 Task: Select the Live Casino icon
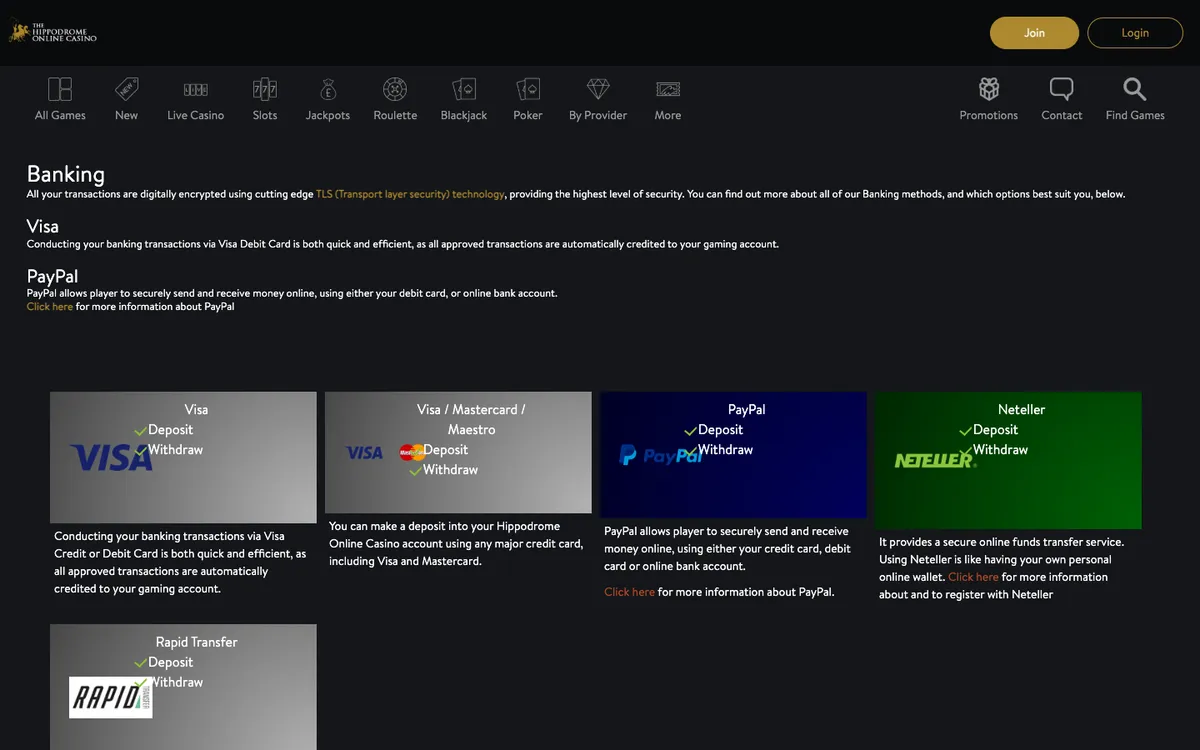click(196, 89)
